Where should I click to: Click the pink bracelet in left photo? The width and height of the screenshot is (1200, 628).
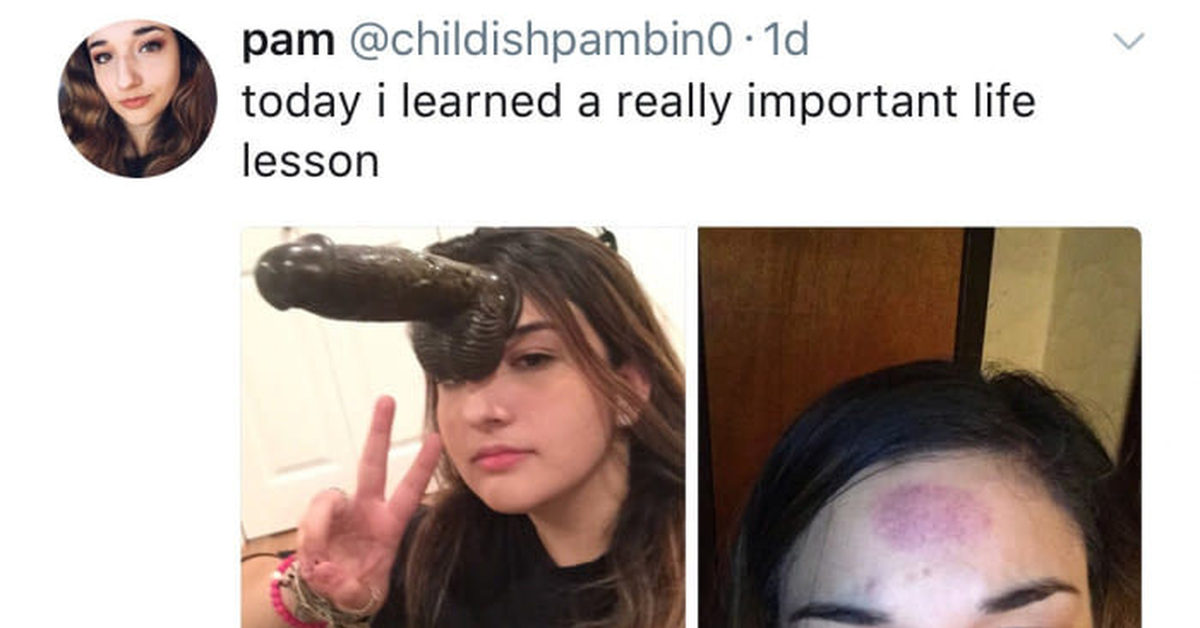[x=280, y=590]
